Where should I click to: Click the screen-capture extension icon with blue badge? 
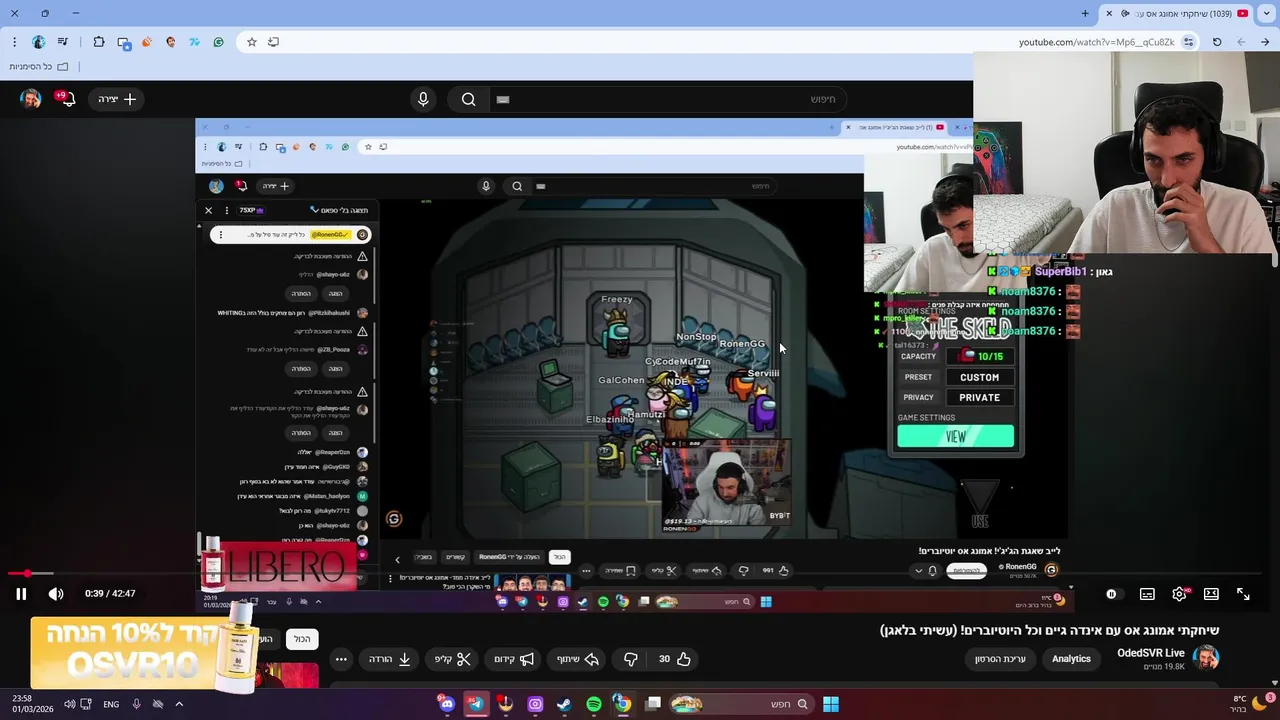click(x=124, y=42)
